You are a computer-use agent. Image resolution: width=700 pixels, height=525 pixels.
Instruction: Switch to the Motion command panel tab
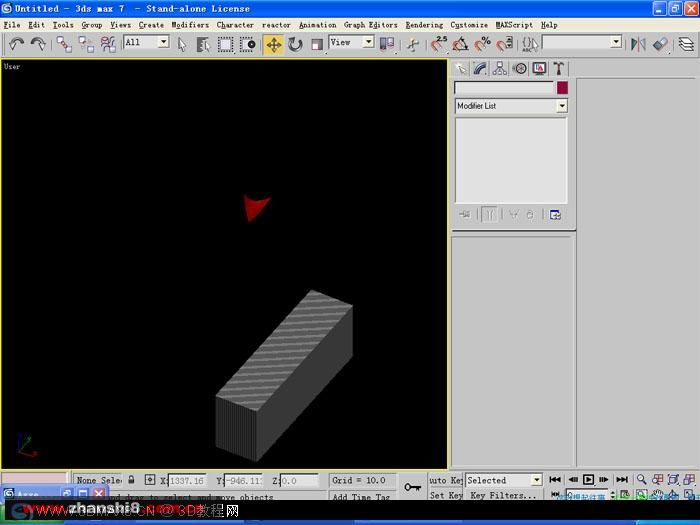coord(520,68)
